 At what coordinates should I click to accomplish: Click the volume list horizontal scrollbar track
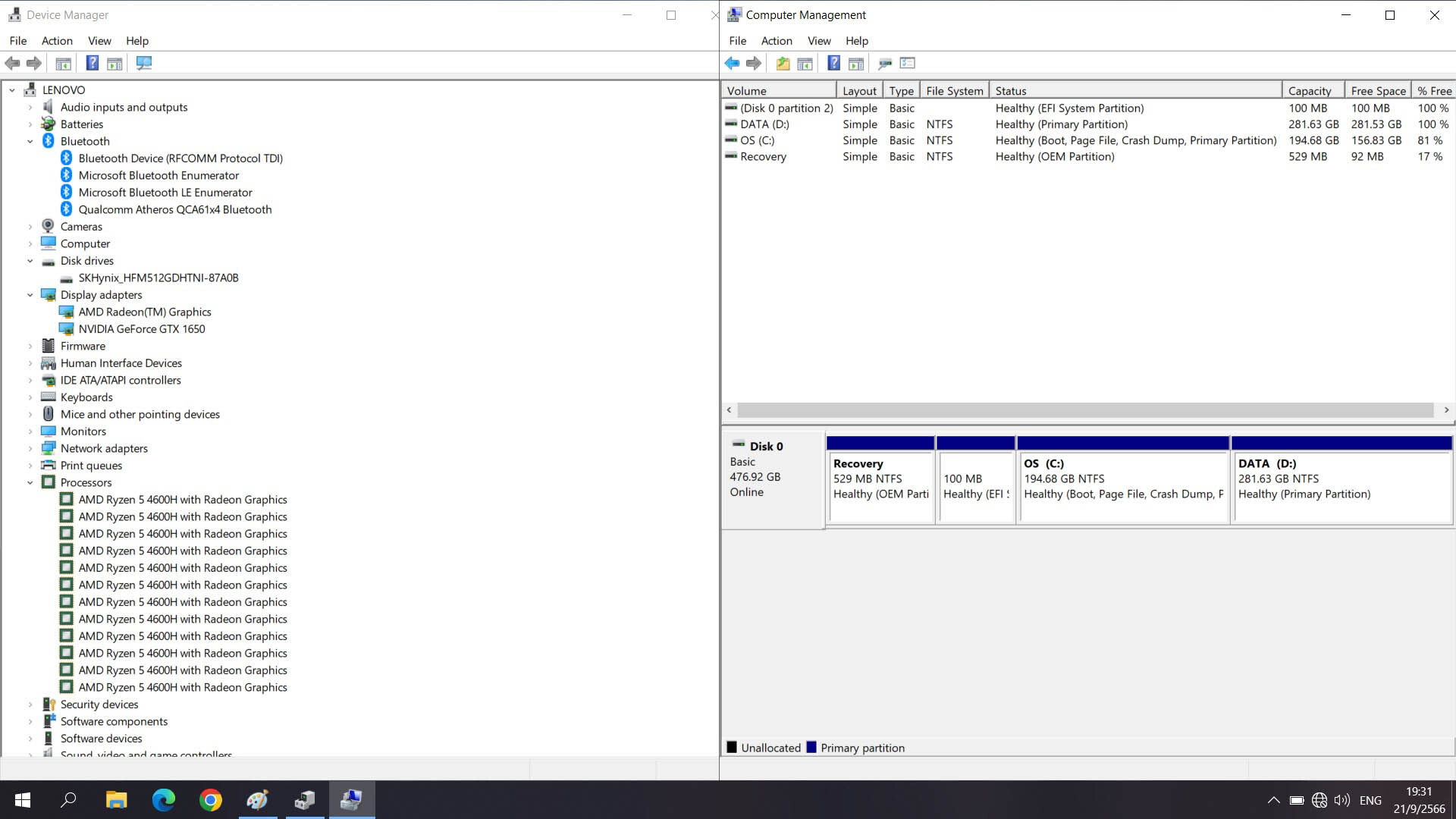click(x=1085, y=410)
